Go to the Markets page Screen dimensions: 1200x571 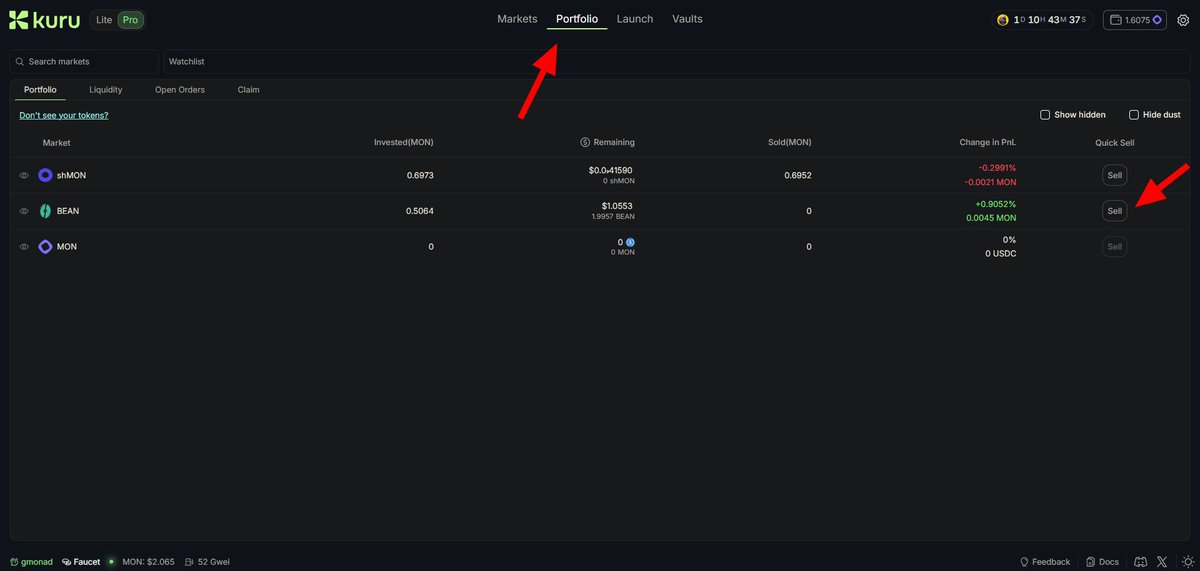coord(517,19)
